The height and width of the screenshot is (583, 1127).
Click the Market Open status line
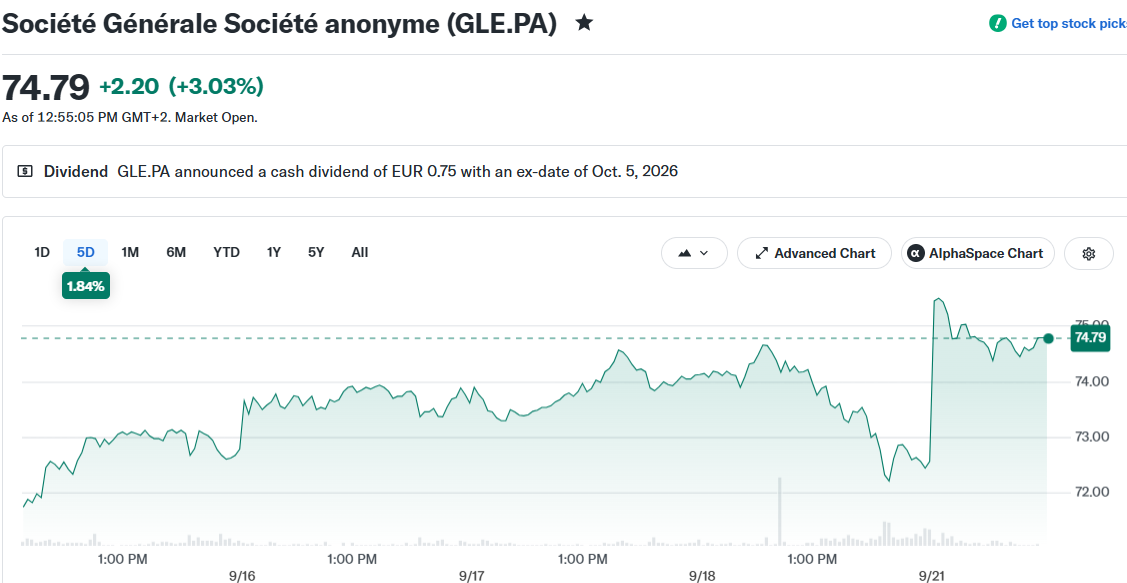[130, 117]
